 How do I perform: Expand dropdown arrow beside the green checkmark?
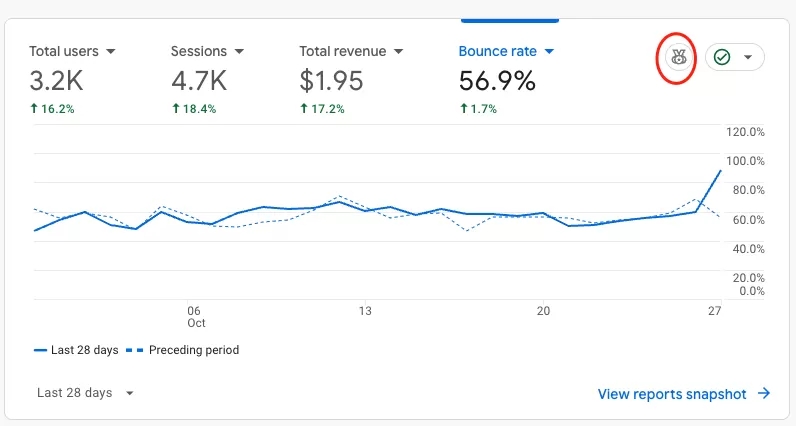(748, 57)
